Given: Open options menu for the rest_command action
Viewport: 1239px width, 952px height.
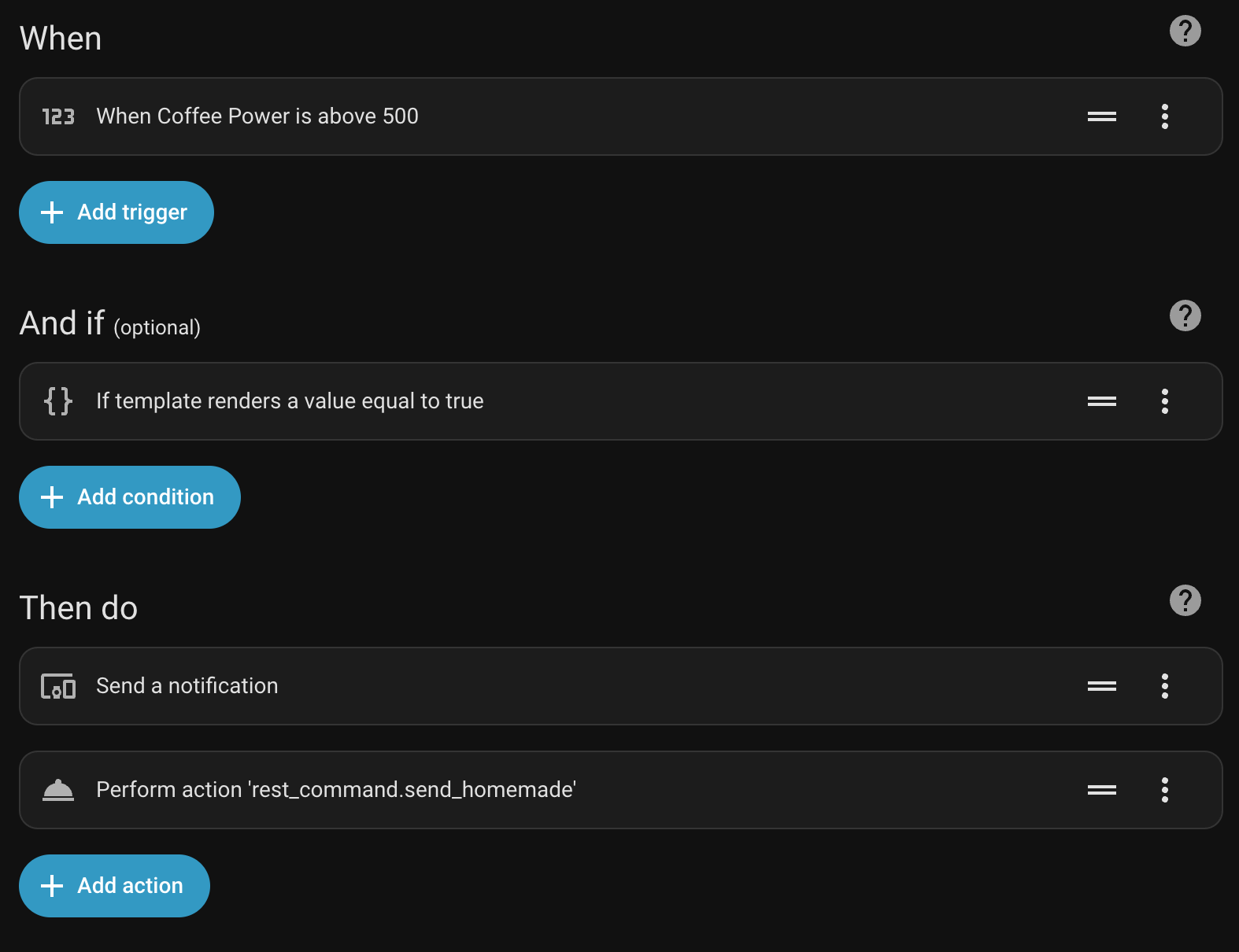Looking at the screenshot, I should 1164,790.
